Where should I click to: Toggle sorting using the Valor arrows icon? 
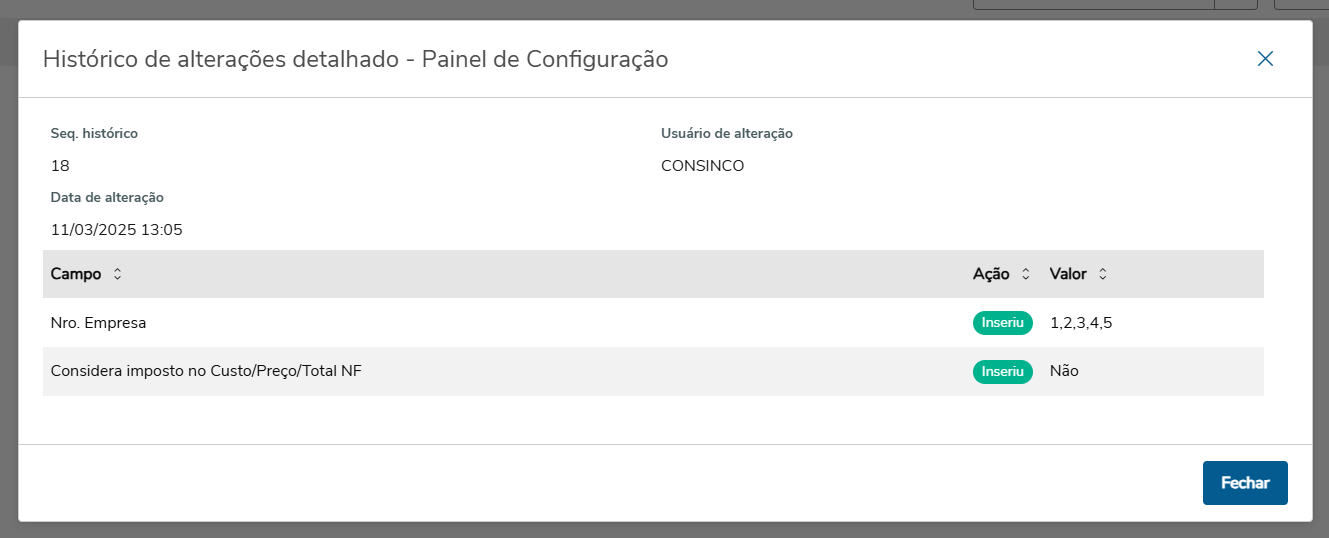pos(1102,274)
